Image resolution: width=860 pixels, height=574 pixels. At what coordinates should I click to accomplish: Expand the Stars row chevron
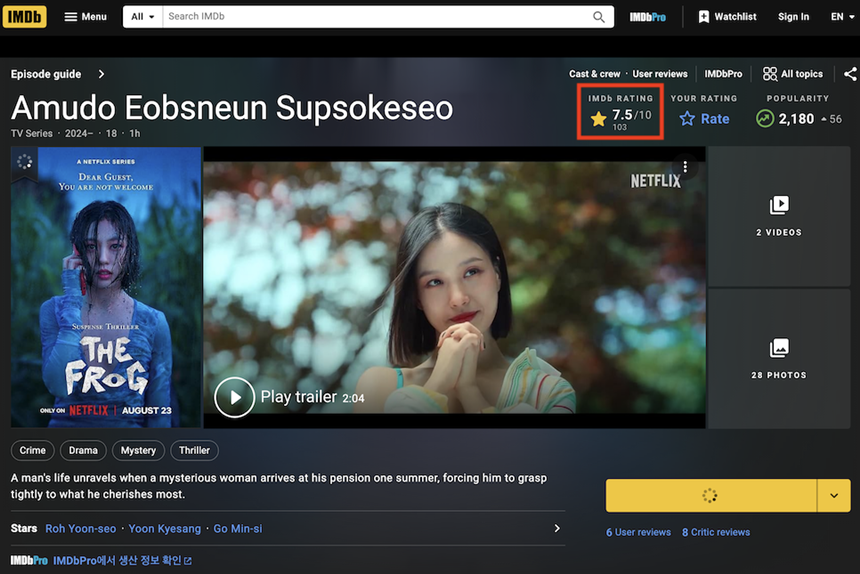[557, 528]
